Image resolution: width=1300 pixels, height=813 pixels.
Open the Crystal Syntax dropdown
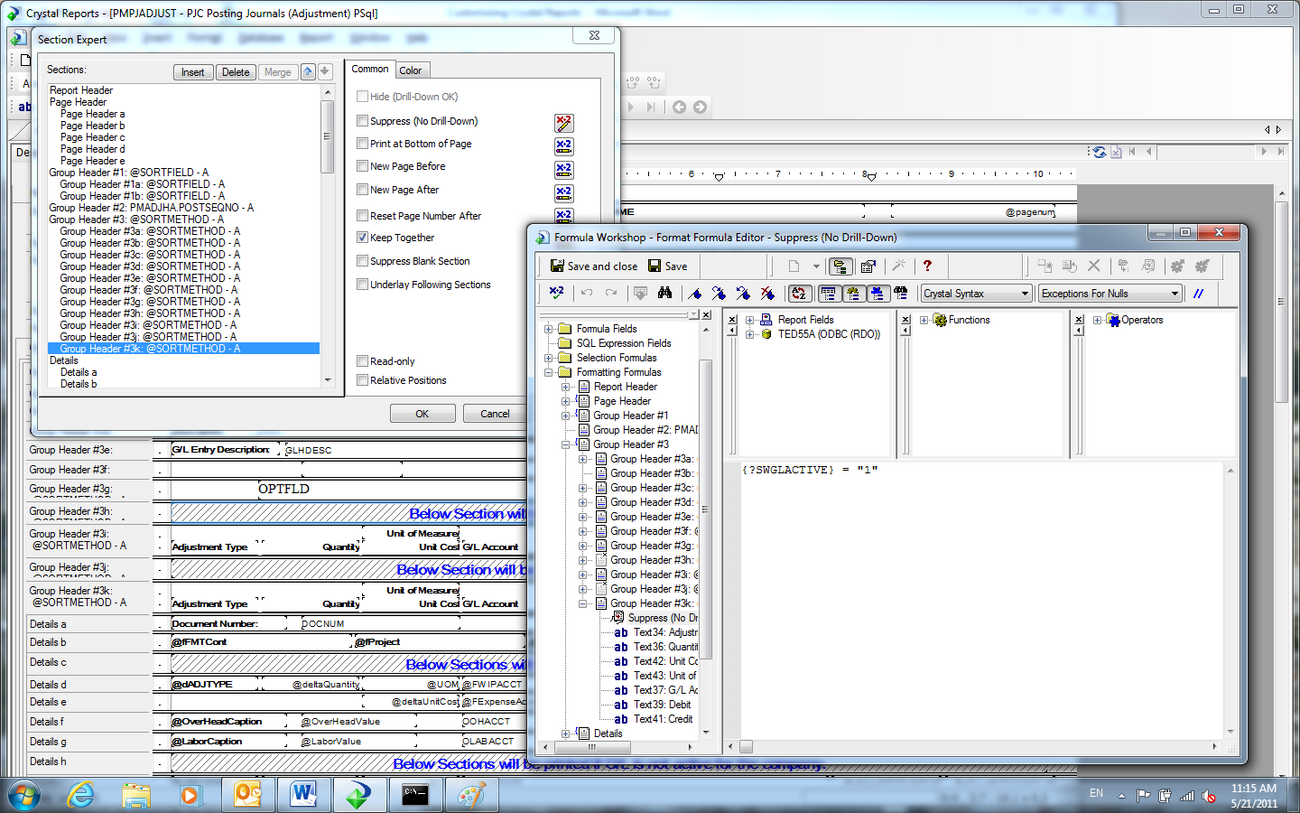click(976, 293)
